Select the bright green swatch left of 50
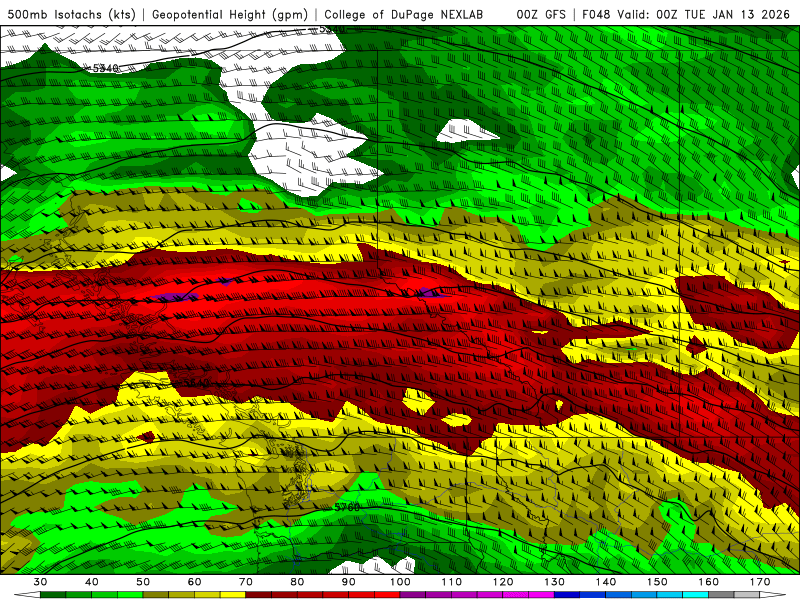 pyautogui.click(x=130, y=595)
